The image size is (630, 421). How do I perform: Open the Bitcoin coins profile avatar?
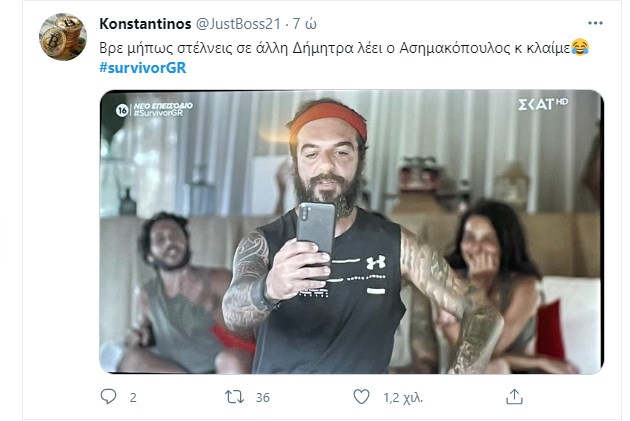point(63,37)
